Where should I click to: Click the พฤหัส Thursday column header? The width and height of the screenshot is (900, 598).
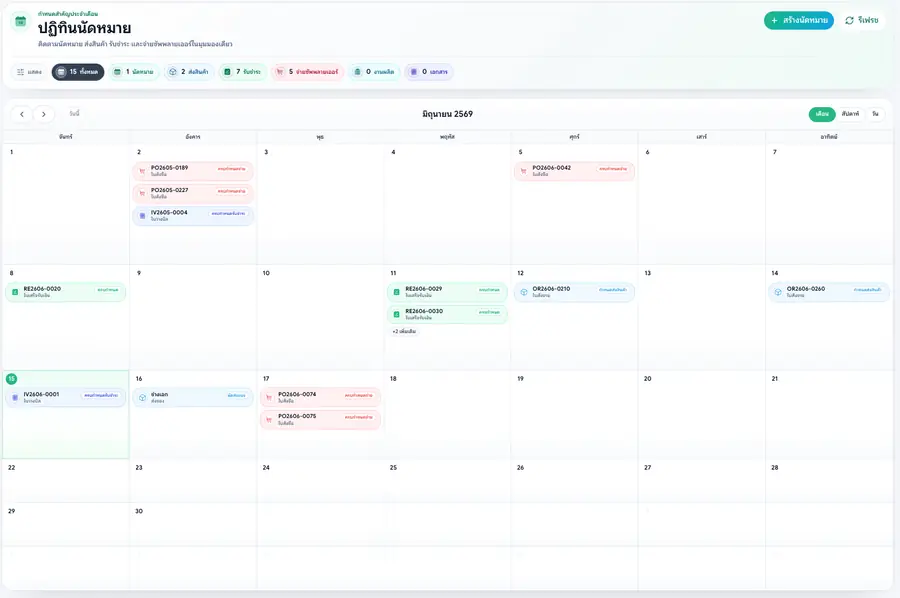447,137
